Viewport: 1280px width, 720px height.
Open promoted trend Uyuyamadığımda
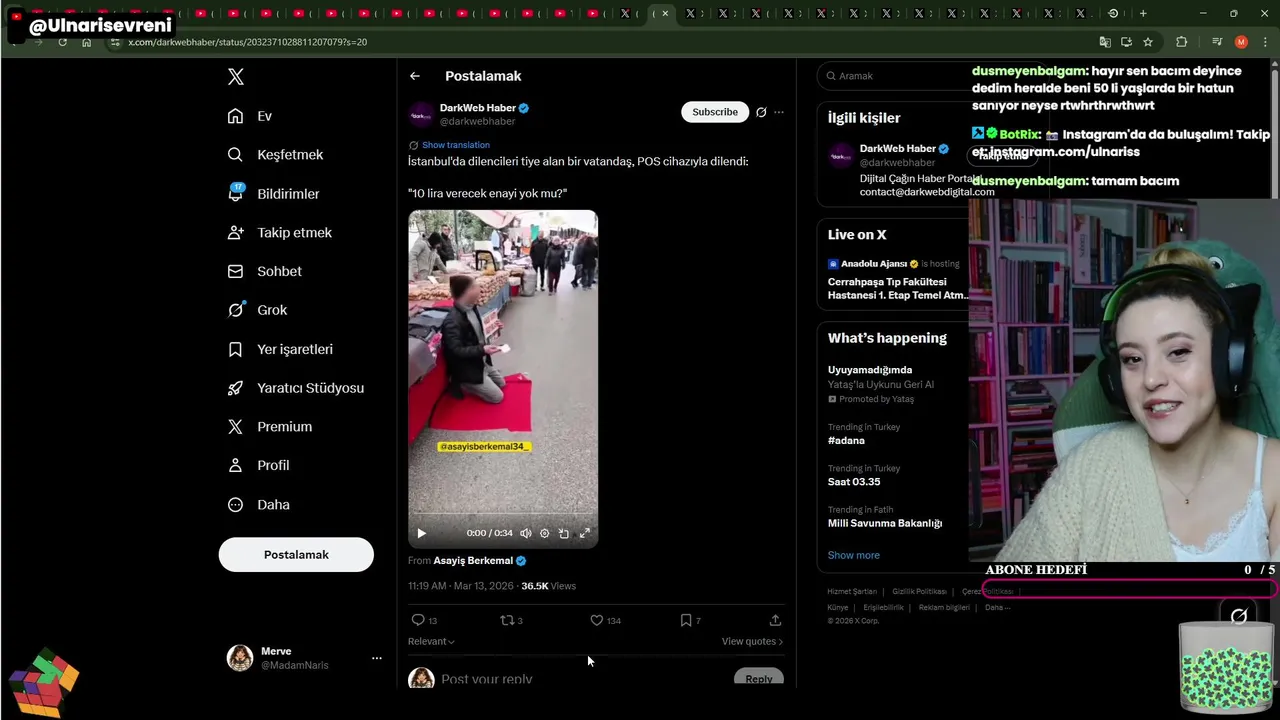[870, 370]
